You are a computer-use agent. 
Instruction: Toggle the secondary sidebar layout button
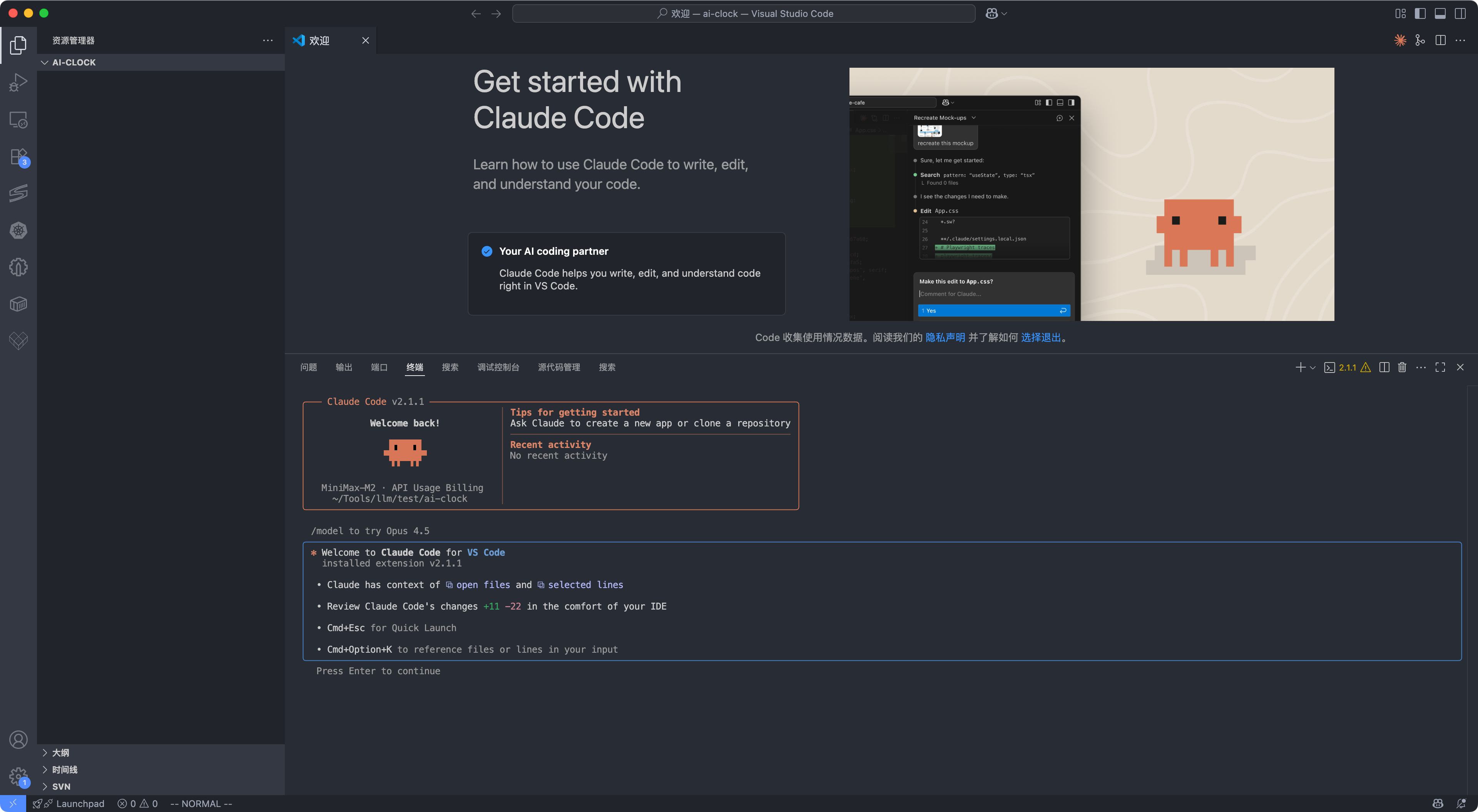[1460, 13]
